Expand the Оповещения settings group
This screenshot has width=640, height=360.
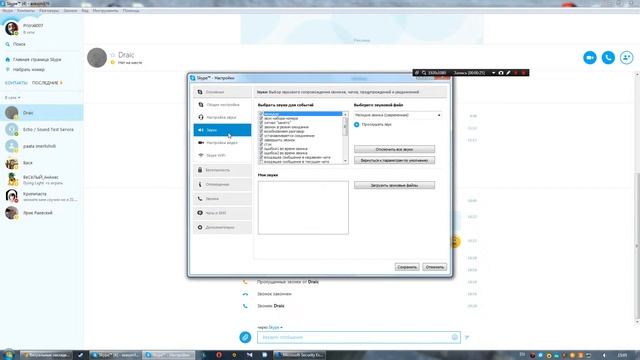tap(222, 184)
